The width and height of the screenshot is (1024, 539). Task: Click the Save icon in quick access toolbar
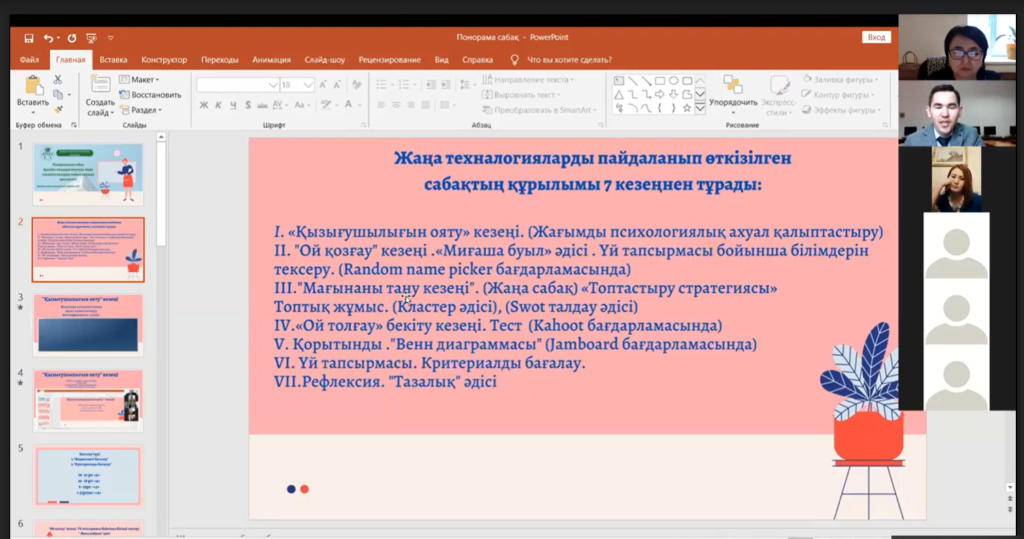(x=29, y=37)
